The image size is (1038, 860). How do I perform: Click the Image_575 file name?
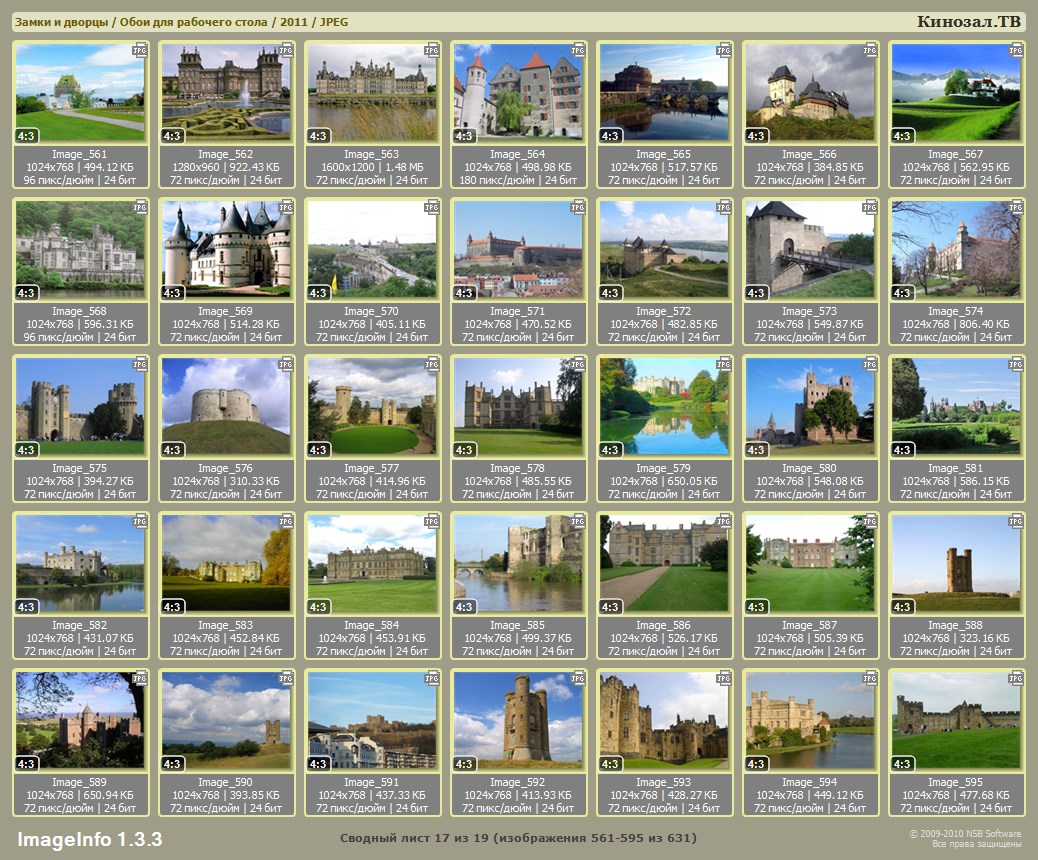79,468
